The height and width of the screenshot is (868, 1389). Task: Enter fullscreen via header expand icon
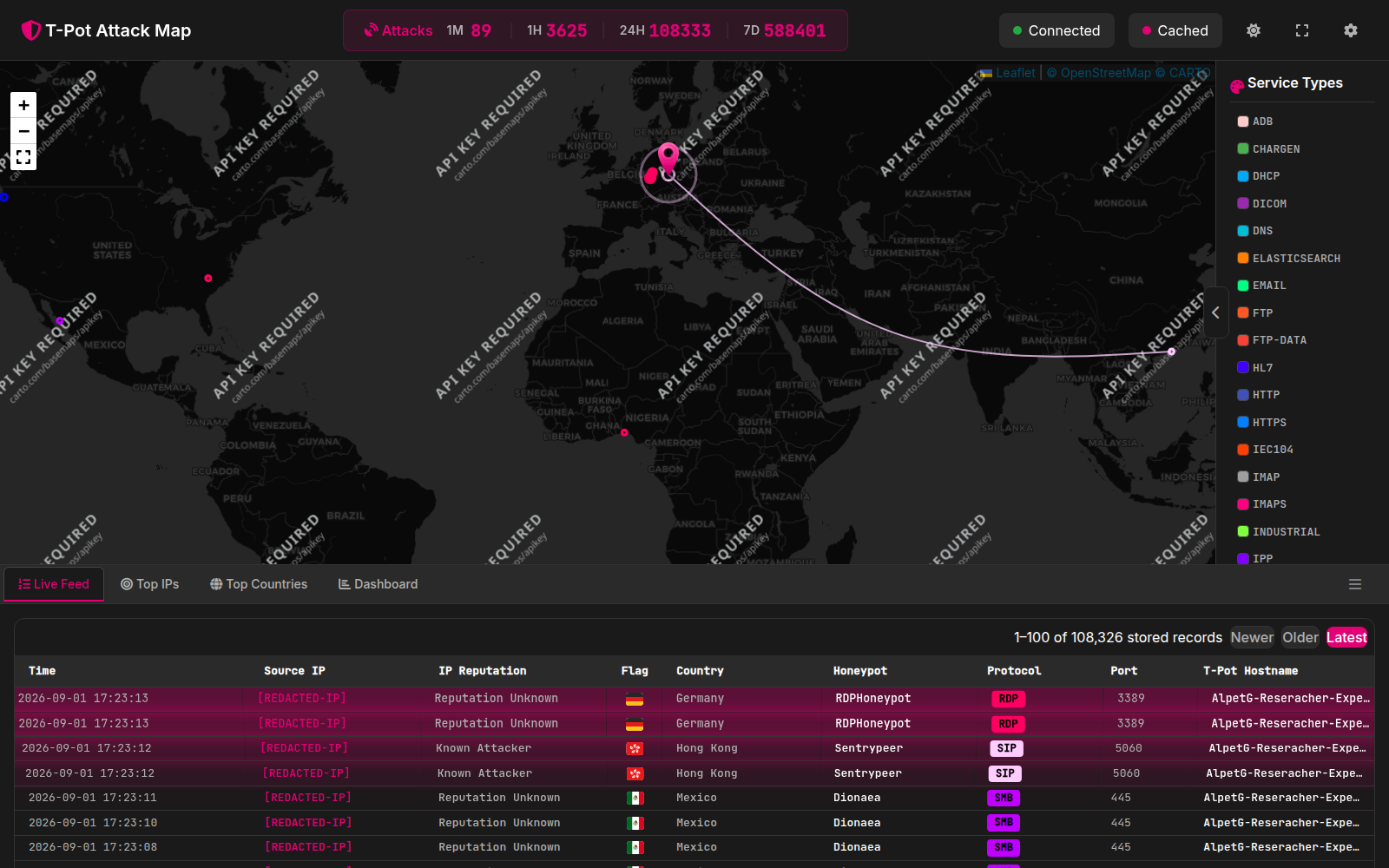1302,30
